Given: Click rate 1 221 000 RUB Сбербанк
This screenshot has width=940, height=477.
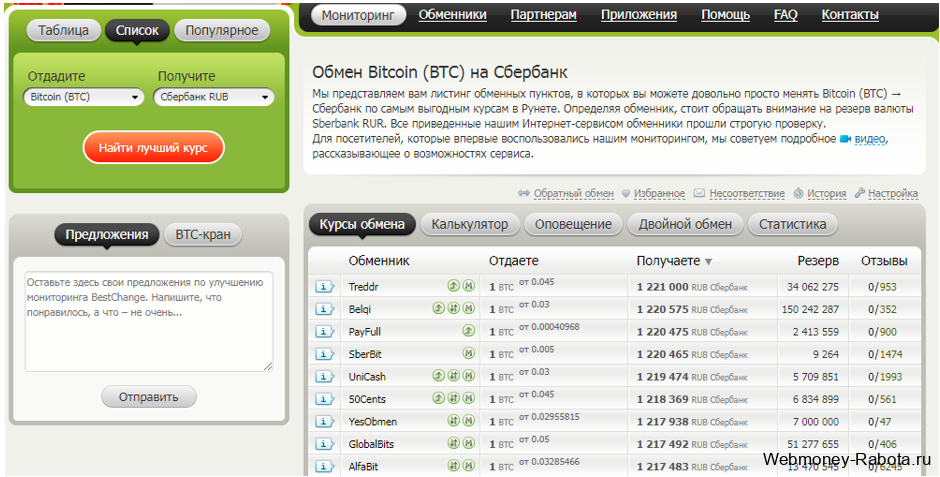Looking at the screenshot, I should pyautogui.click(x=692, y=287).
